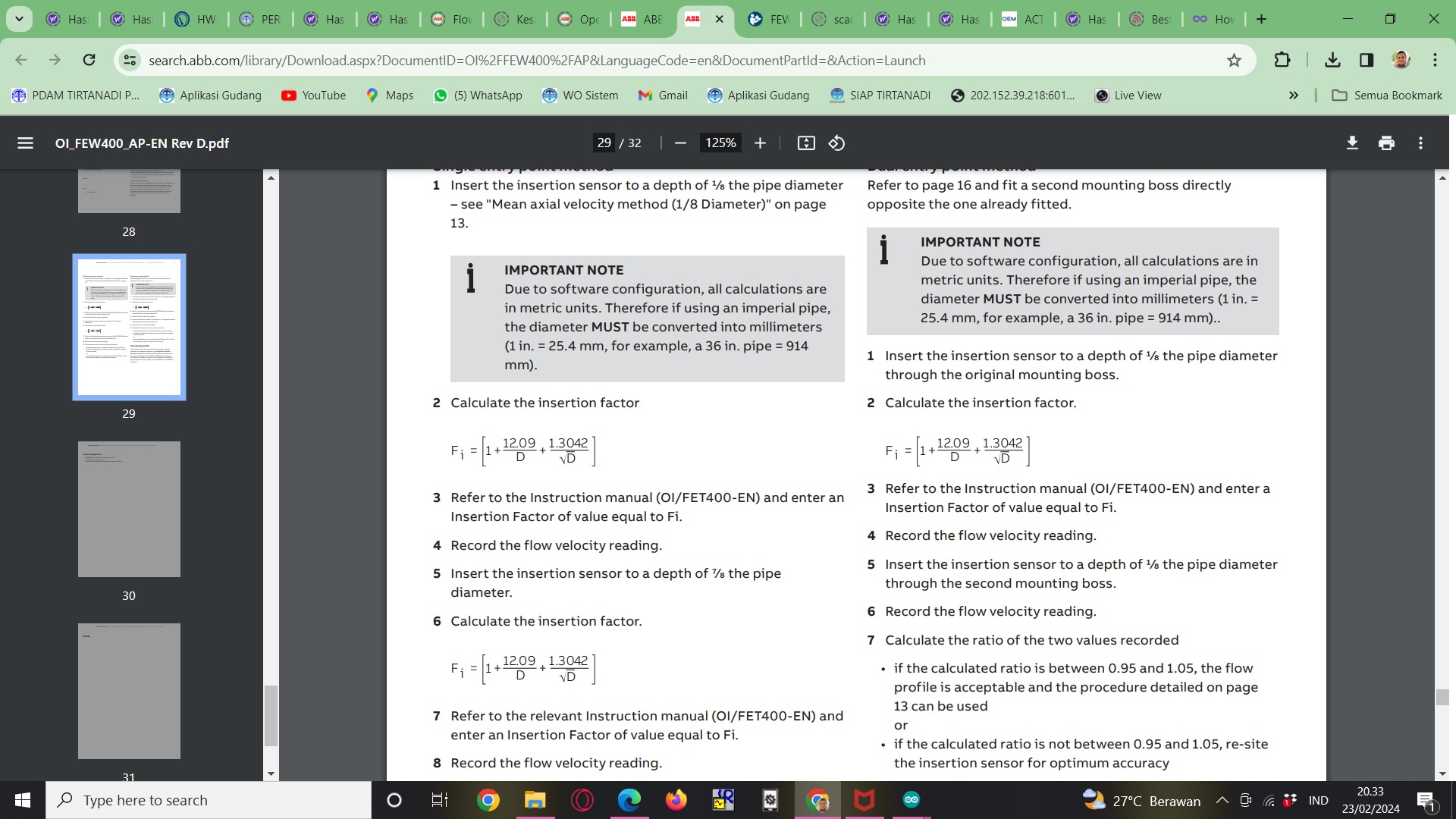
Task: Go back to previous page
Action: coord(21,60)
